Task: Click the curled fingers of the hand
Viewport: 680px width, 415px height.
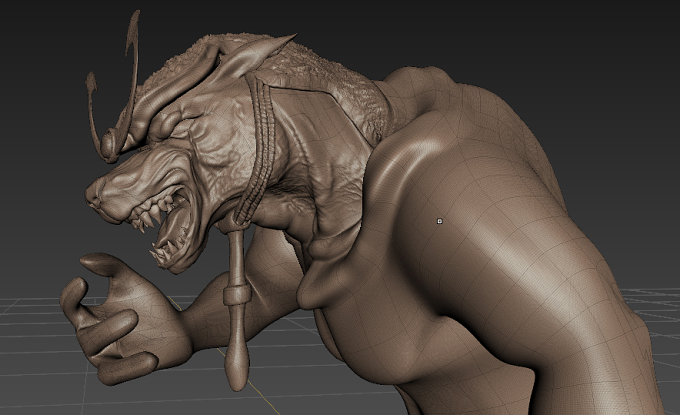Action: click(x=108, y=343)
